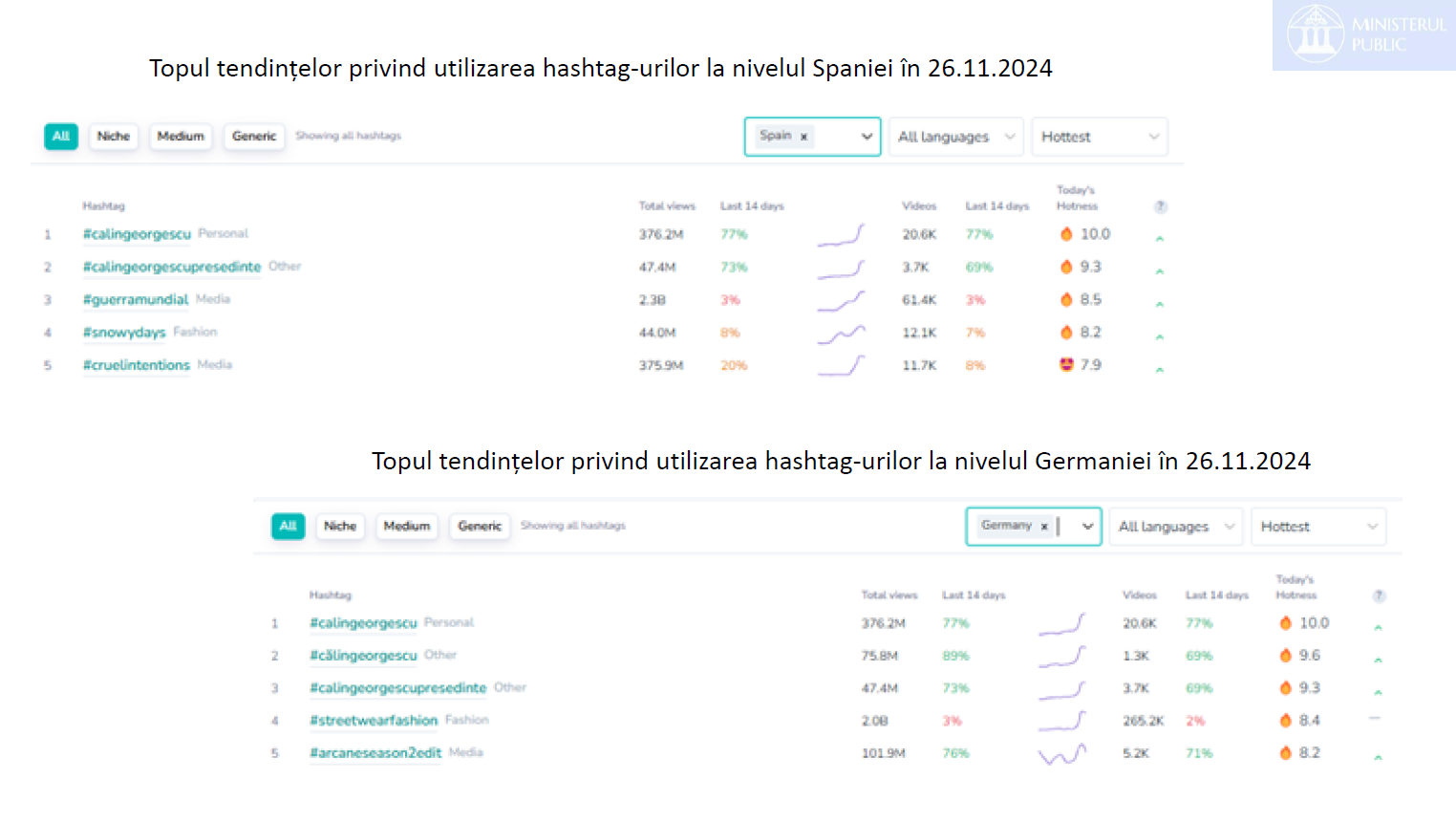Select Generic filter tab in Germany panel

click(x=480, y=527)
